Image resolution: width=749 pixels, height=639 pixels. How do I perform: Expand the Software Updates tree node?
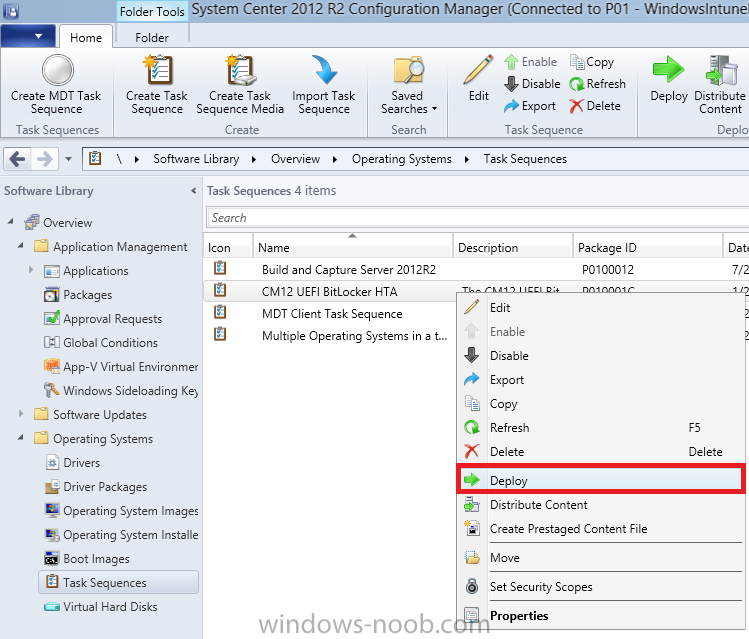21,414
